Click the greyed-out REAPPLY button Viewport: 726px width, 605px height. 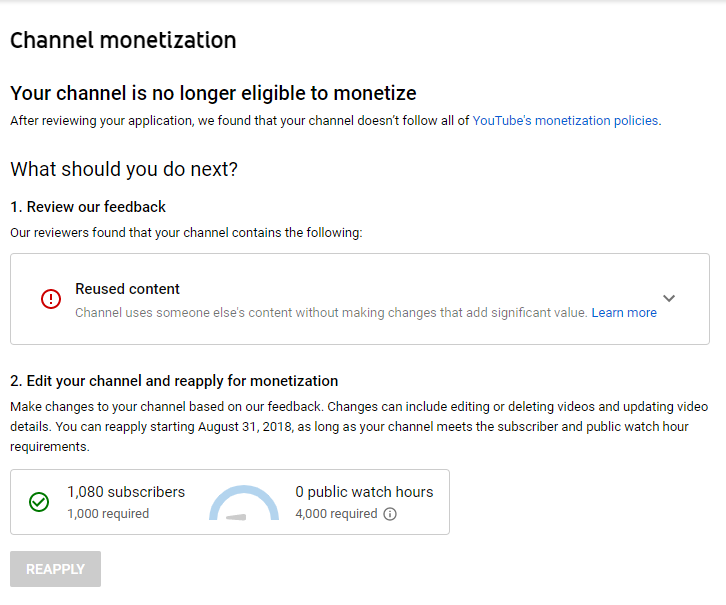pyautogui.click(x=56, y=569)
